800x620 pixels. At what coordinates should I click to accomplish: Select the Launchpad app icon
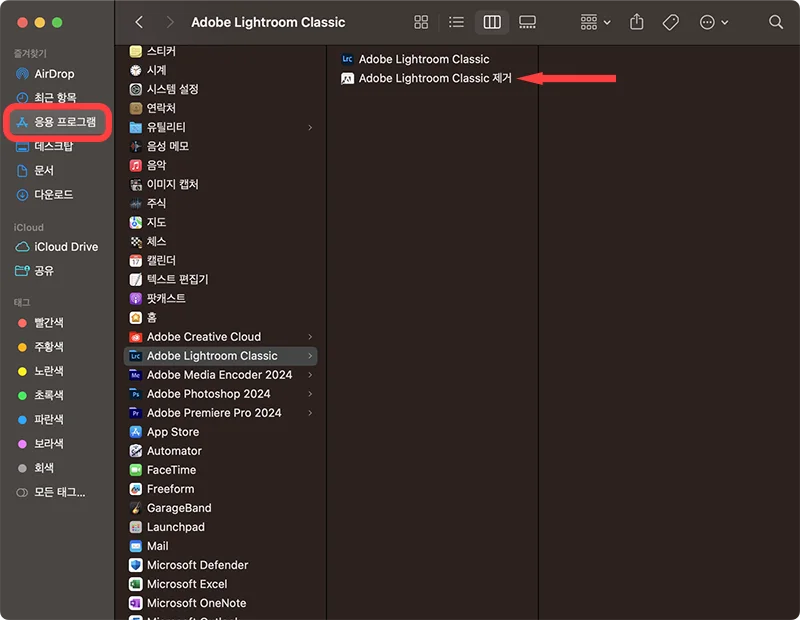pos(135,527)
